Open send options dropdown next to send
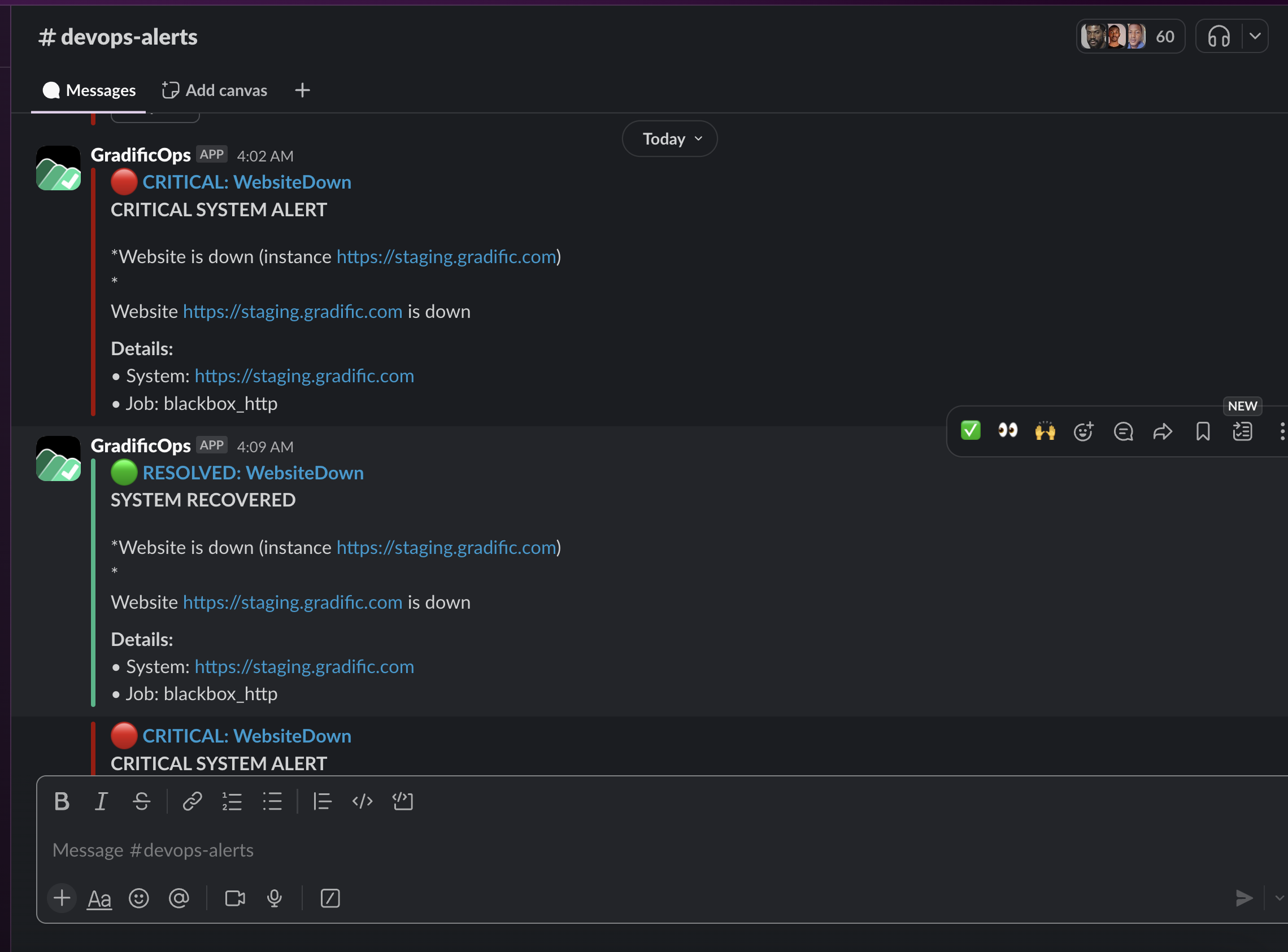The width and height of the screenshot is (1288, 952). coord(1279,898)
